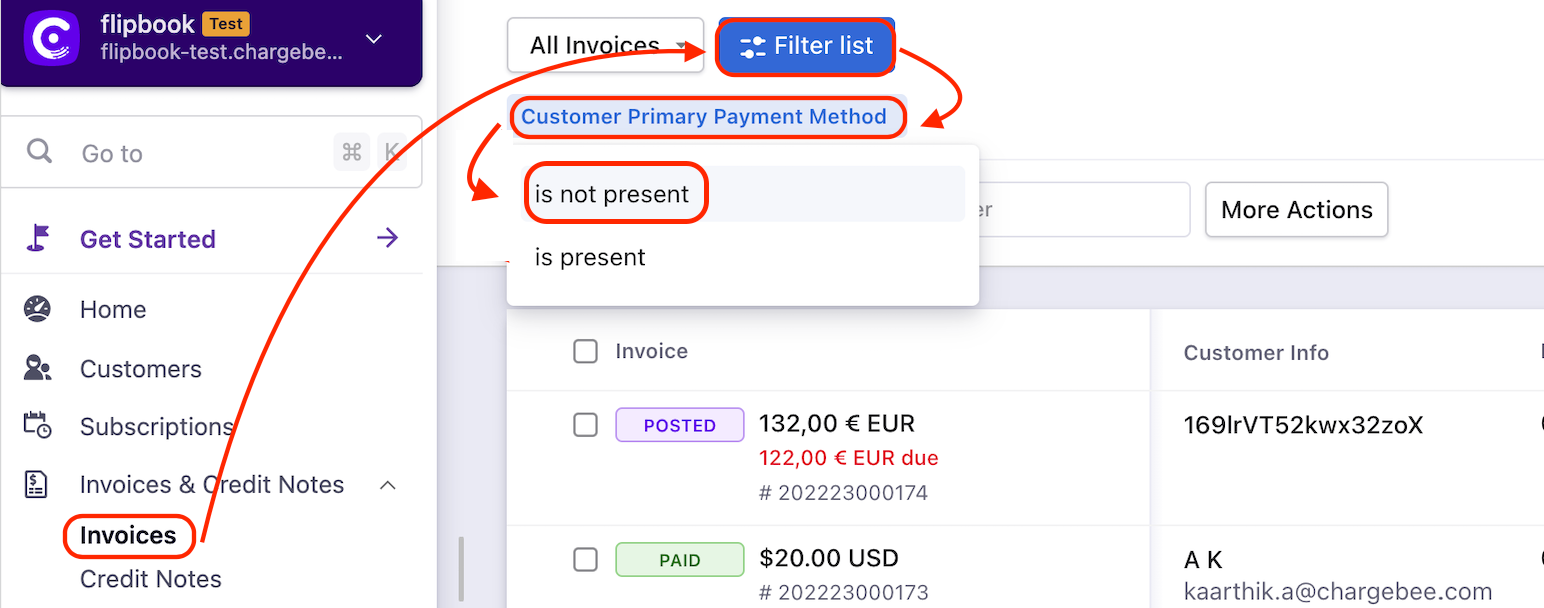Click the Get Started arrow icon
Screen dimensions: 1544x608
pyautogui.click(x=387, y=238)
